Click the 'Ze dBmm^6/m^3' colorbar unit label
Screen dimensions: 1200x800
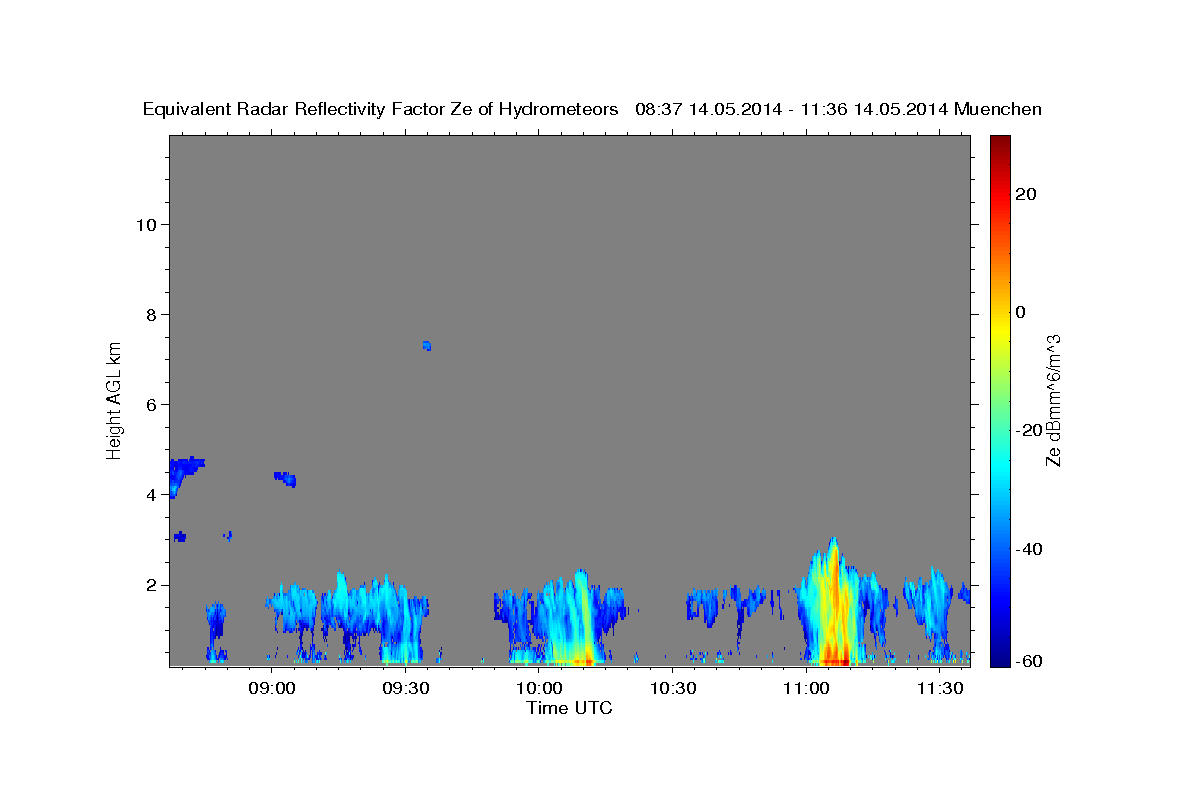[x=1053, y=400]
